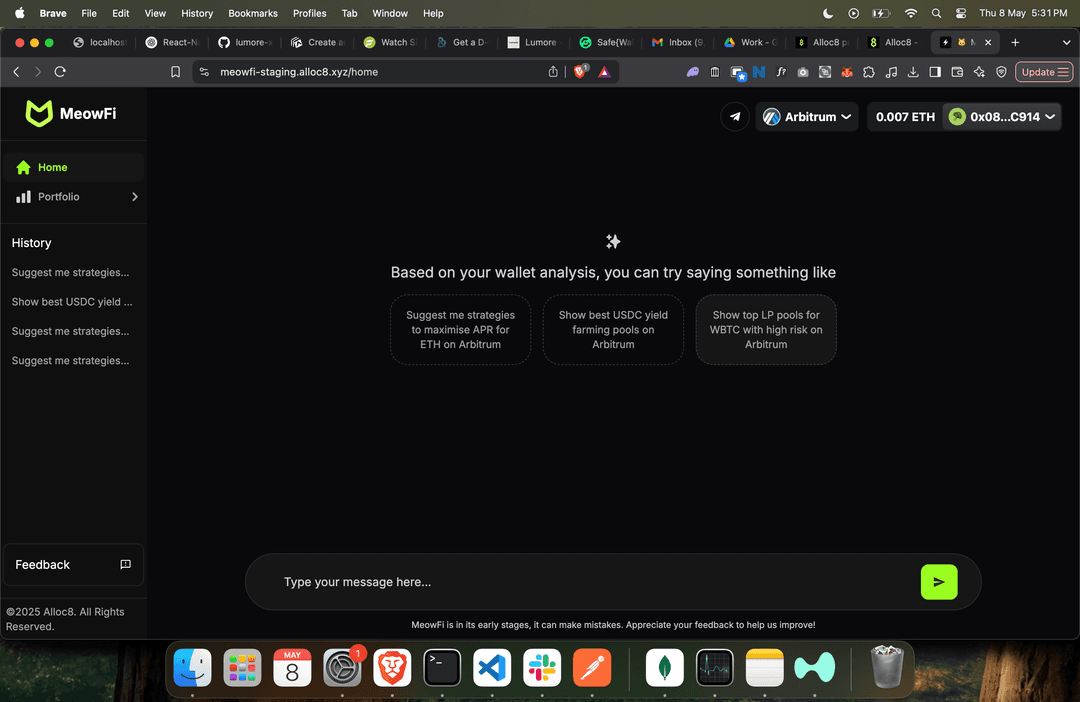Image resolution: width=1080 pixels, height=702 pixels.
Task: Bookmark this page with bookmark icon
Action: coord(176,72)
